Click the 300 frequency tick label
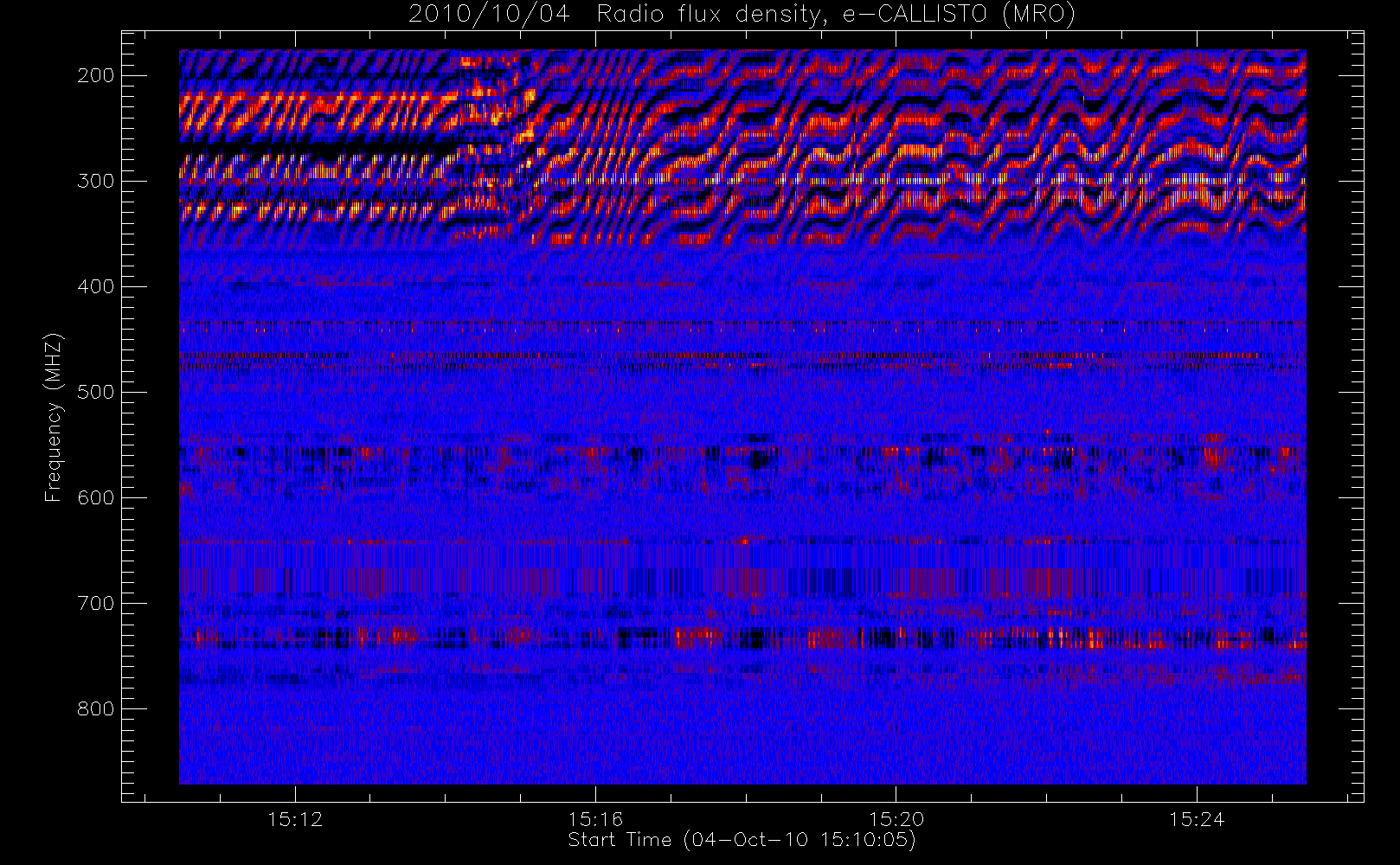Screen dimensions: 1400x865 (96, 181)
